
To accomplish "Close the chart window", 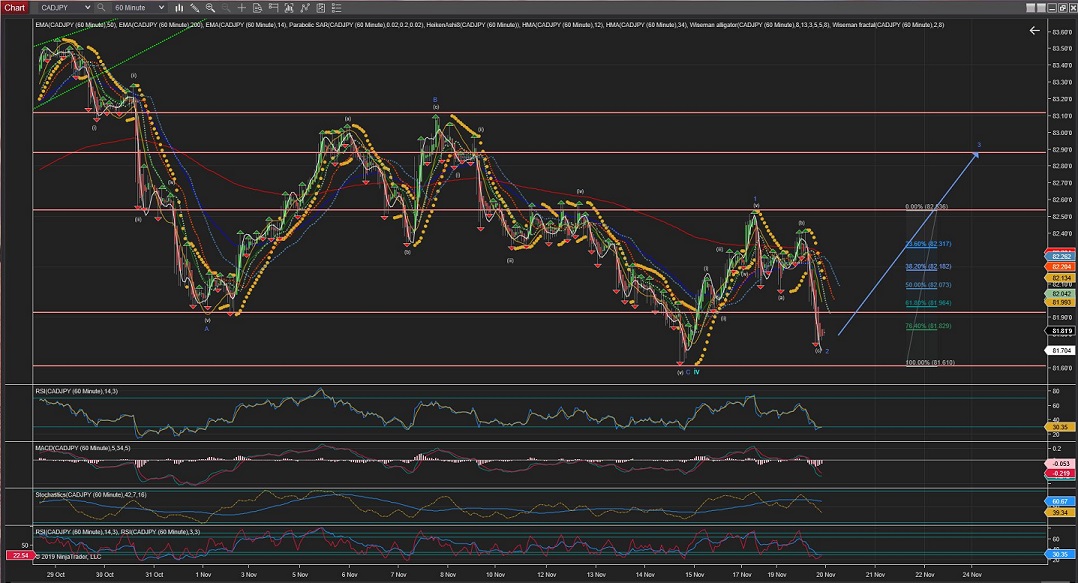I will pos(1072,8).
